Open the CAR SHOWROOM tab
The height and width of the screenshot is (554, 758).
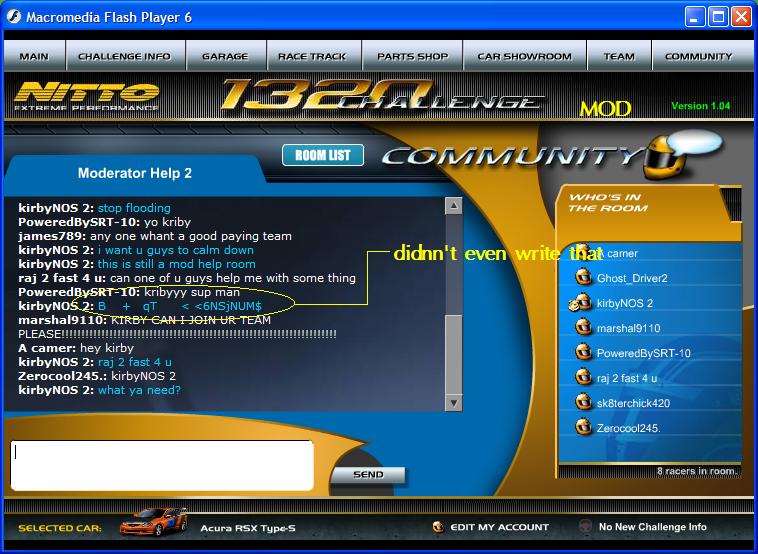(x=525, y=56)
